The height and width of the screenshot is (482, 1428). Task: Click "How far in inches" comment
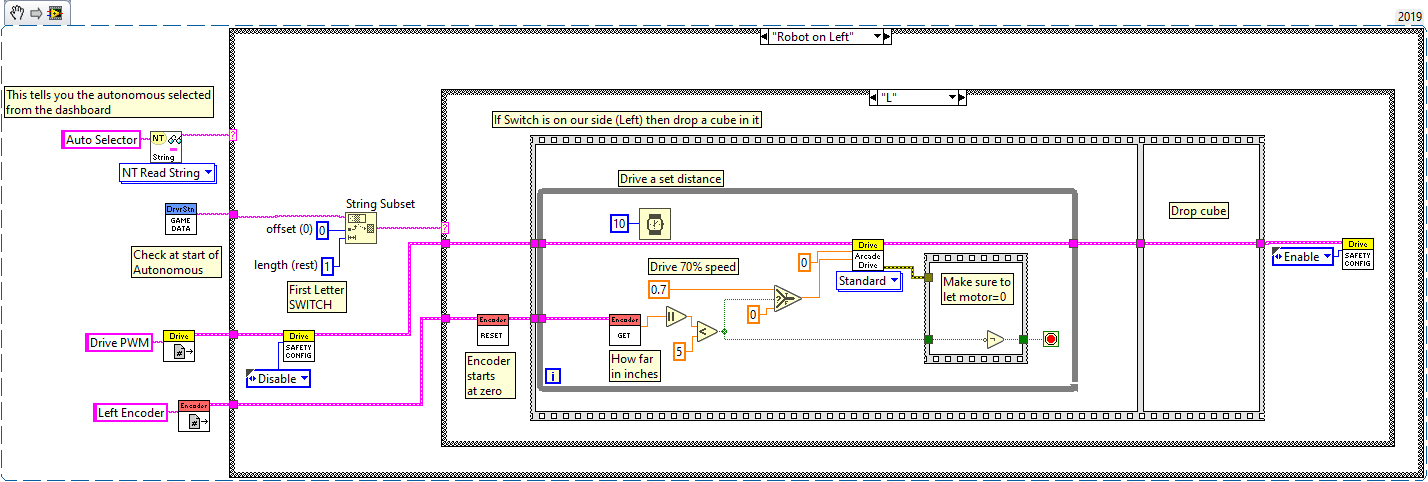coord(635,366)
